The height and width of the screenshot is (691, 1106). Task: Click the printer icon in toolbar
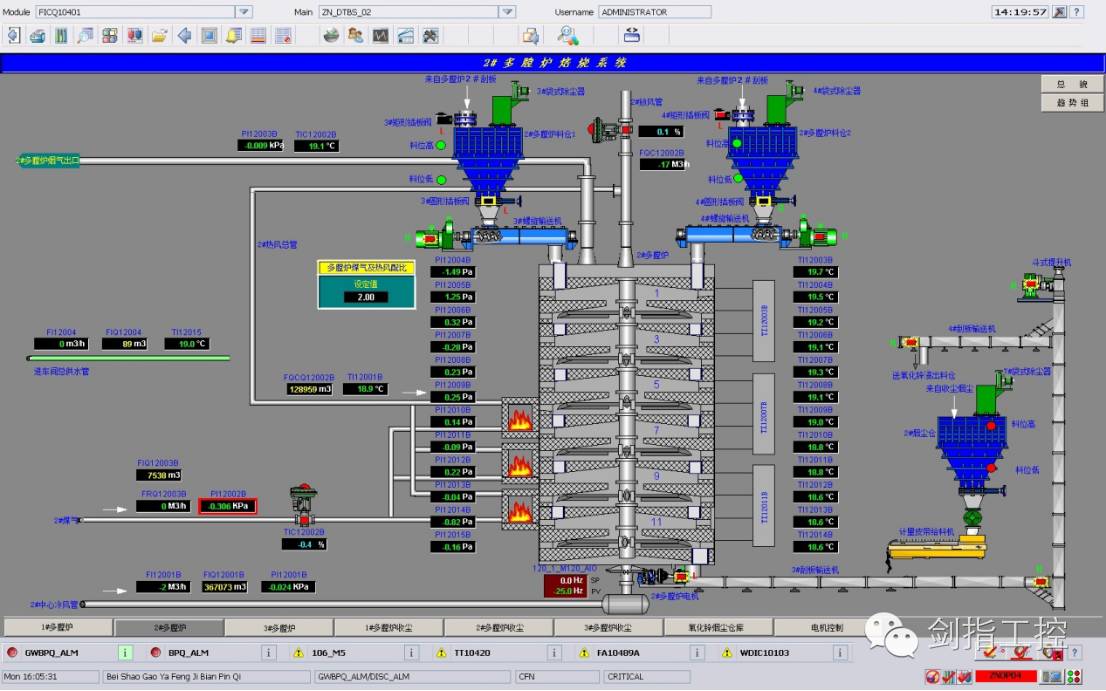[x=37, y=35]
